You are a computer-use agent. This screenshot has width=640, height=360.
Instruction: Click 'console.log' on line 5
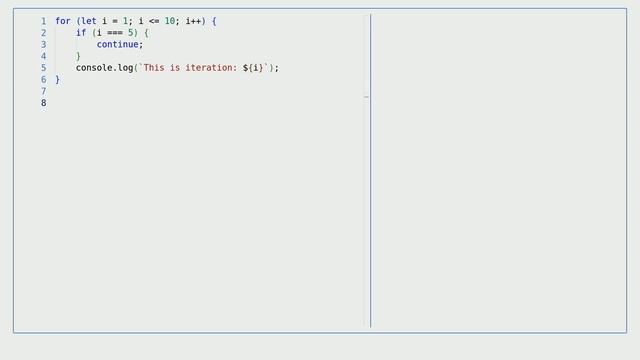tap(104, 68)
